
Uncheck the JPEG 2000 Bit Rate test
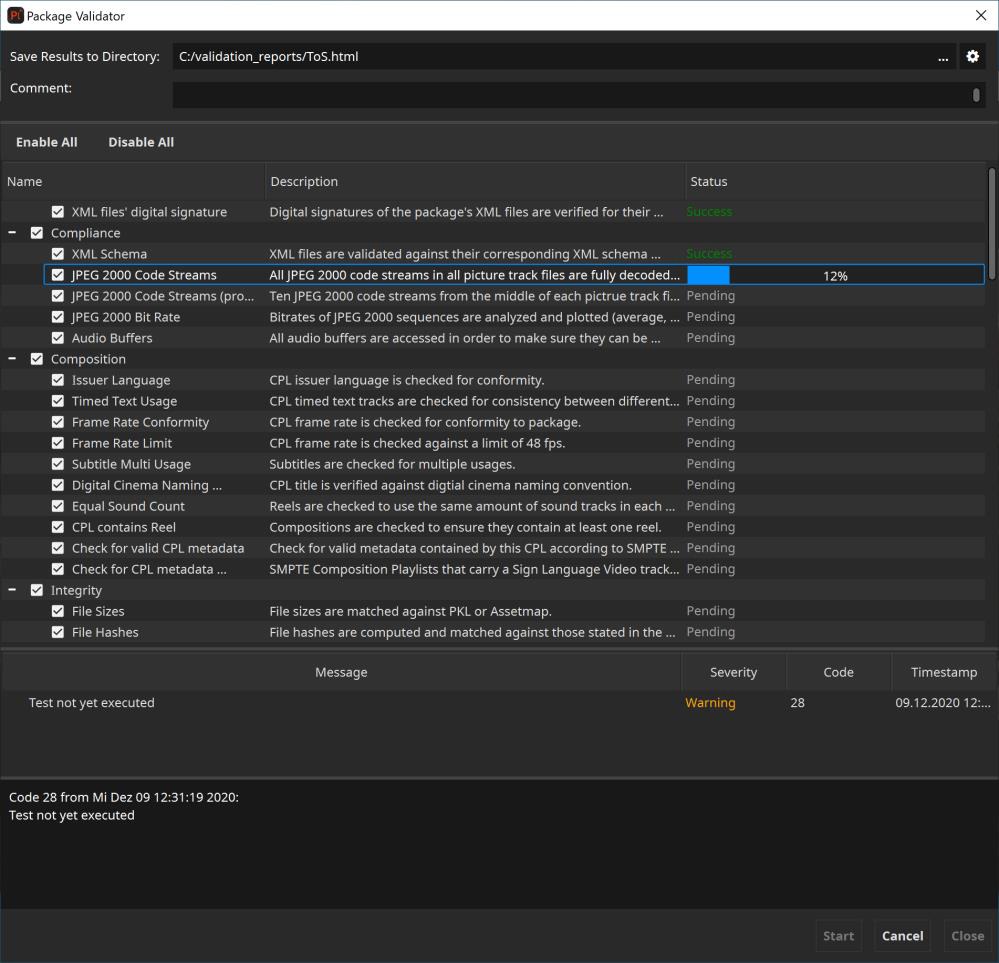(x=58, y=317)
